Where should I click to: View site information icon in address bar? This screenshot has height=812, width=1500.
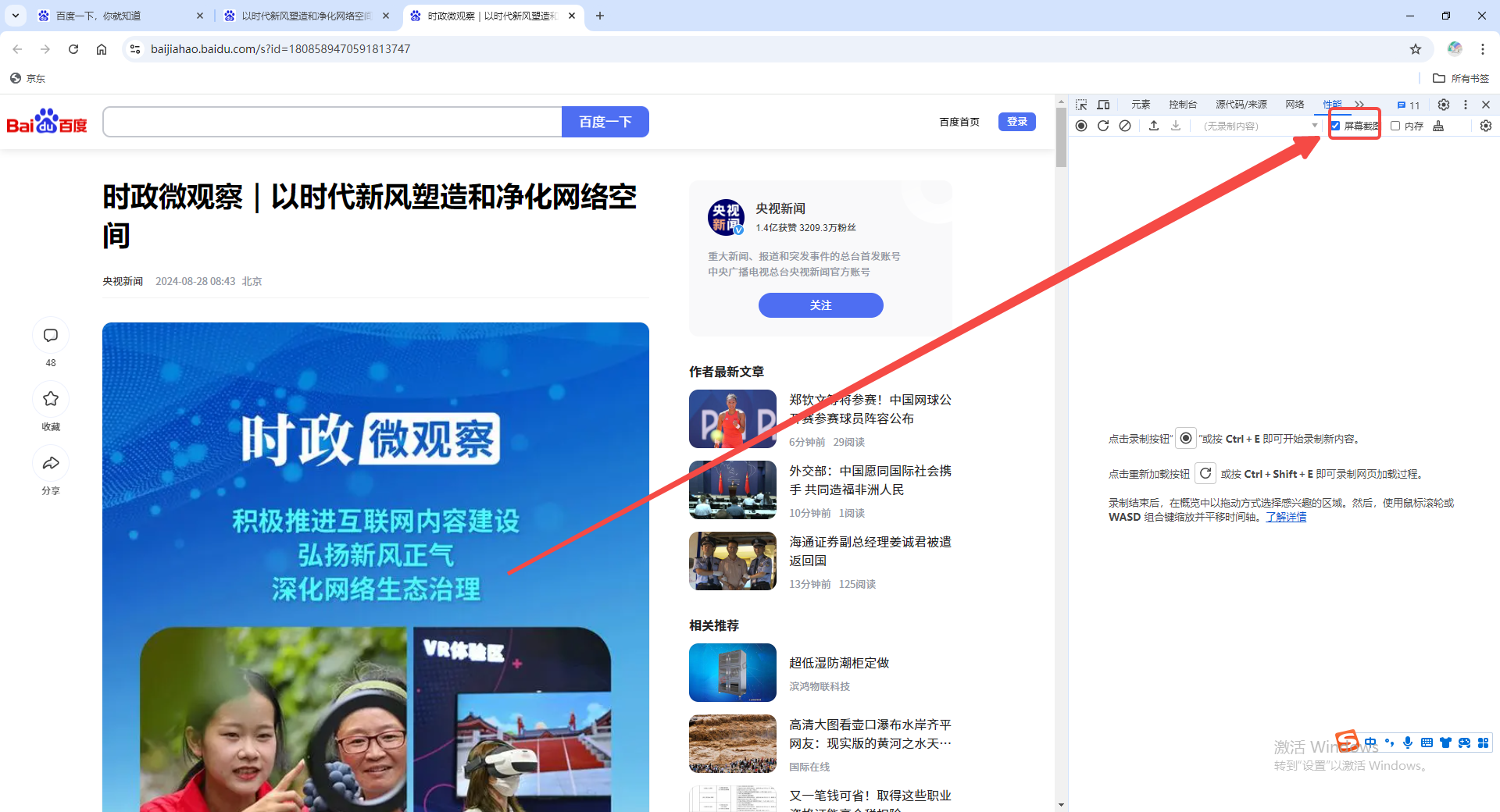coord(135,49)
